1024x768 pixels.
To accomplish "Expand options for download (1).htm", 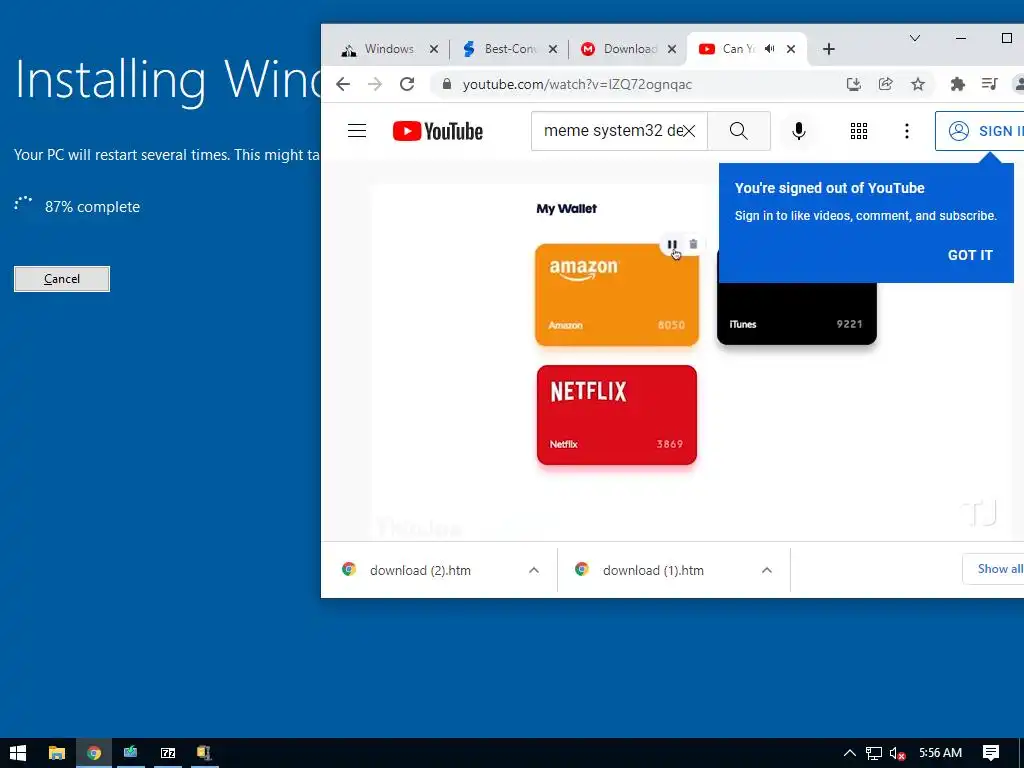I will 767,570.
